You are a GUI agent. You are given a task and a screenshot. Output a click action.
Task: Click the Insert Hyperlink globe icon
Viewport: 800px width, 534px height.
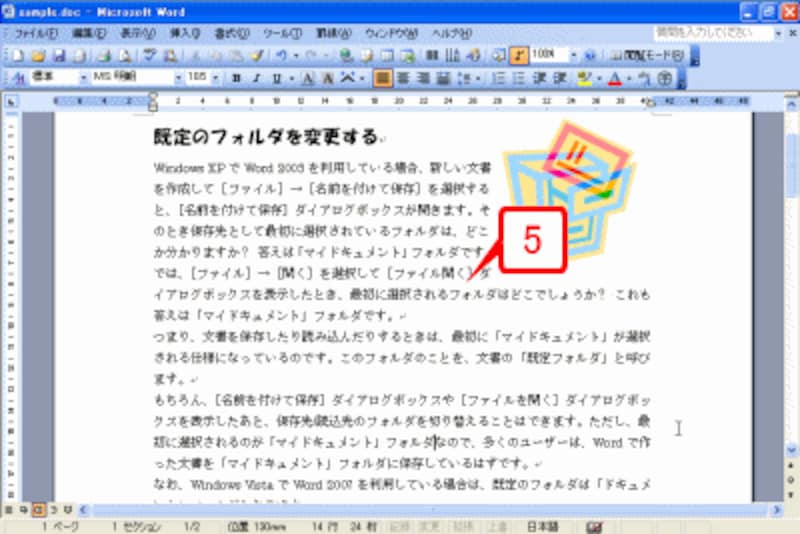[x=346, y=55]
